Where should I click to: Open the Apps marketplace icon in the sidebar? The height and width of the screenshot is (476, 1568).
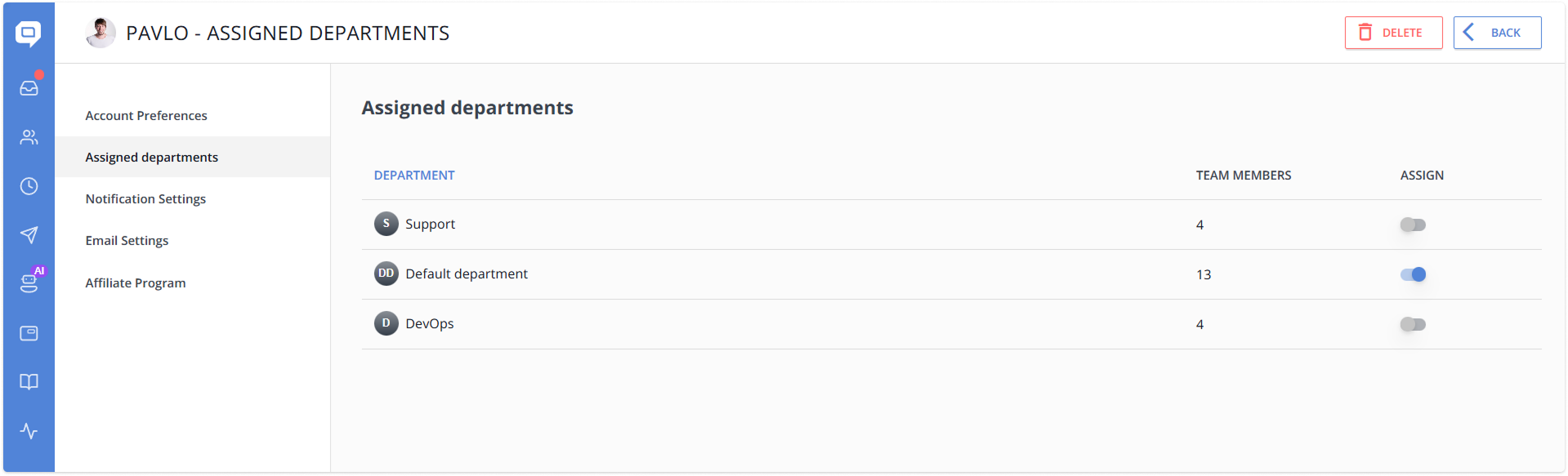pos(29,333)
